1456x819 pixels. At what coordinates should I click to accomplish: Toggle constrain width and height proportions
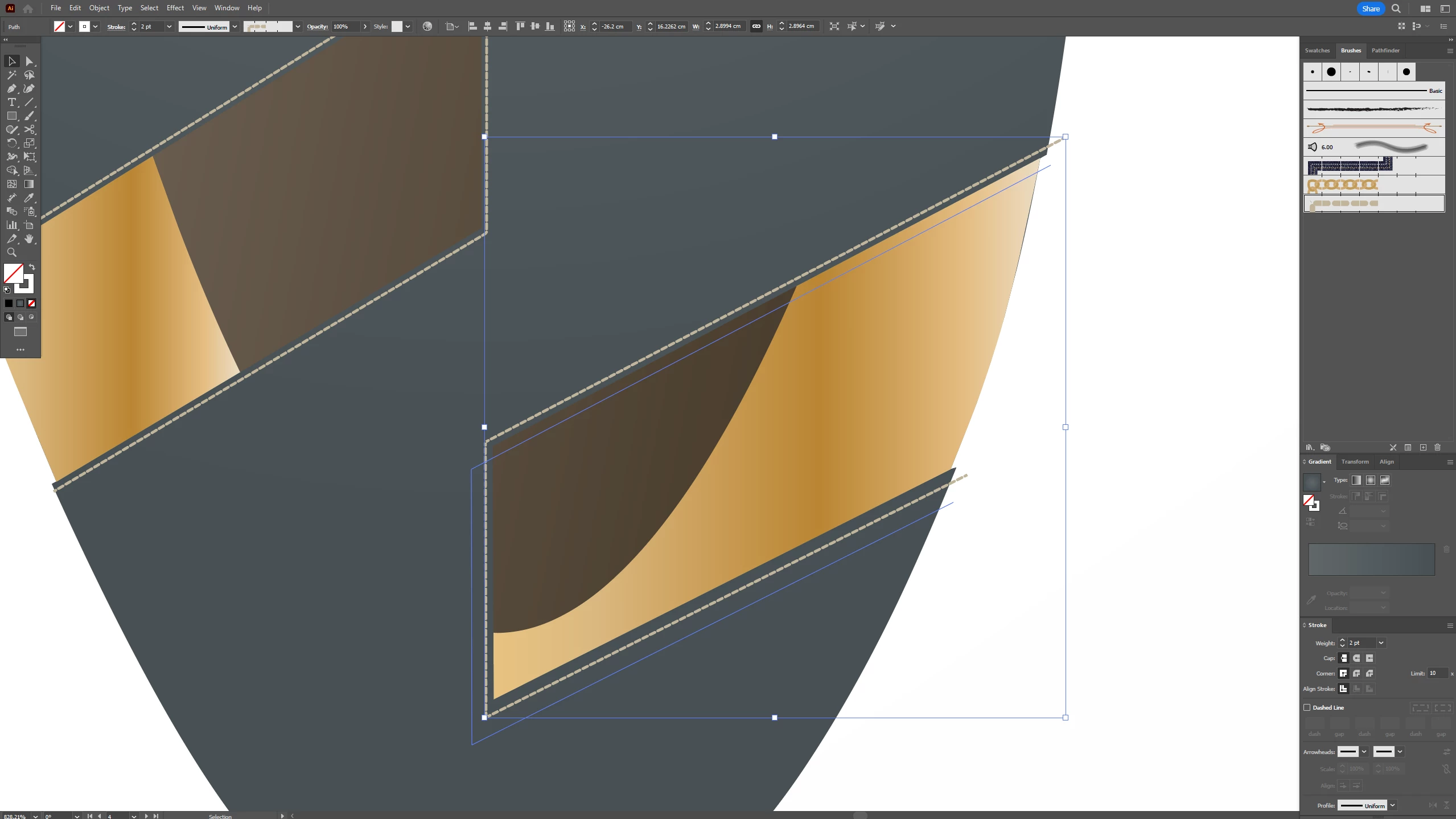pyautogui.click(x=756, y=26)
